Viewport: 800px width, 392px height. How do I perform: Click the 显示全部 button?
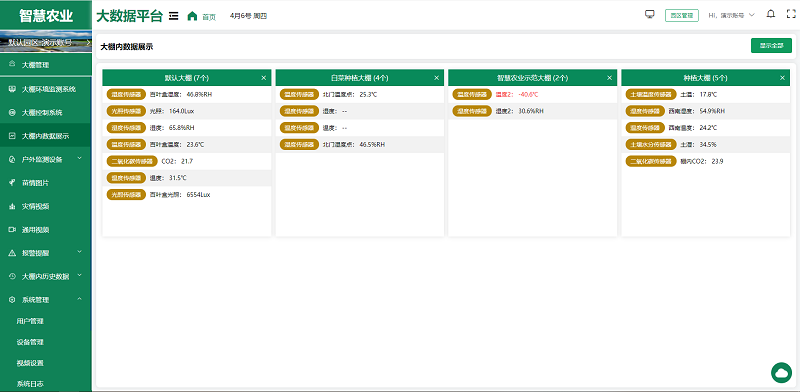771,45
